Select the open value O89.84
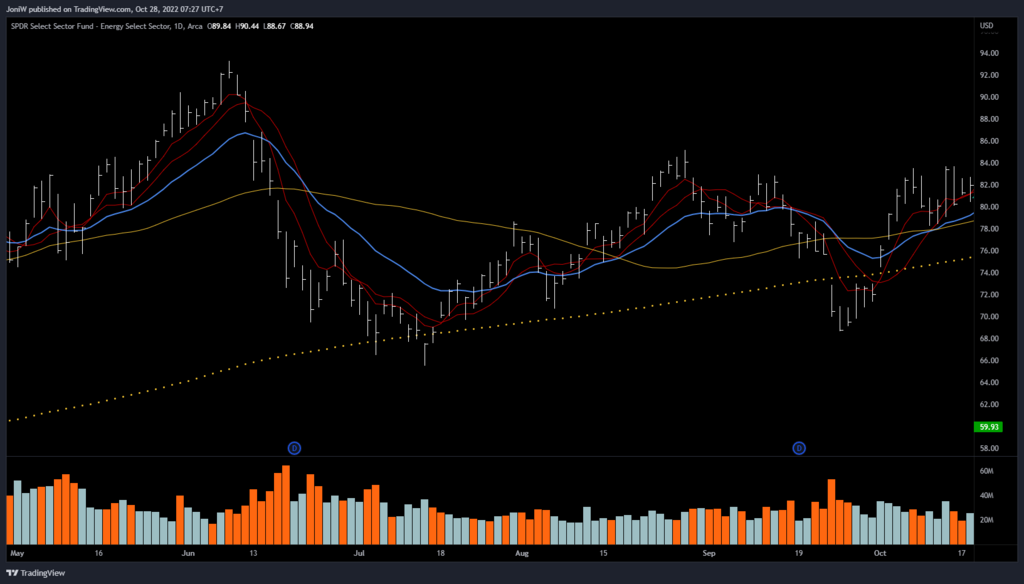1024x584 pixels. [x=220, y=26]
